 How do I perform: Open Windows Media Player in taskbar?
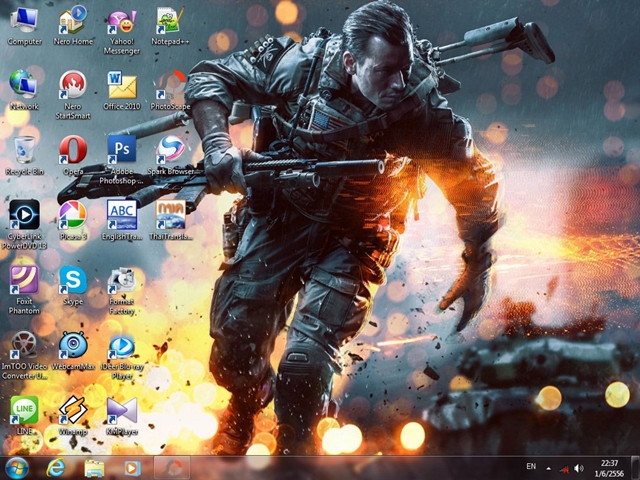click(132, 468)
